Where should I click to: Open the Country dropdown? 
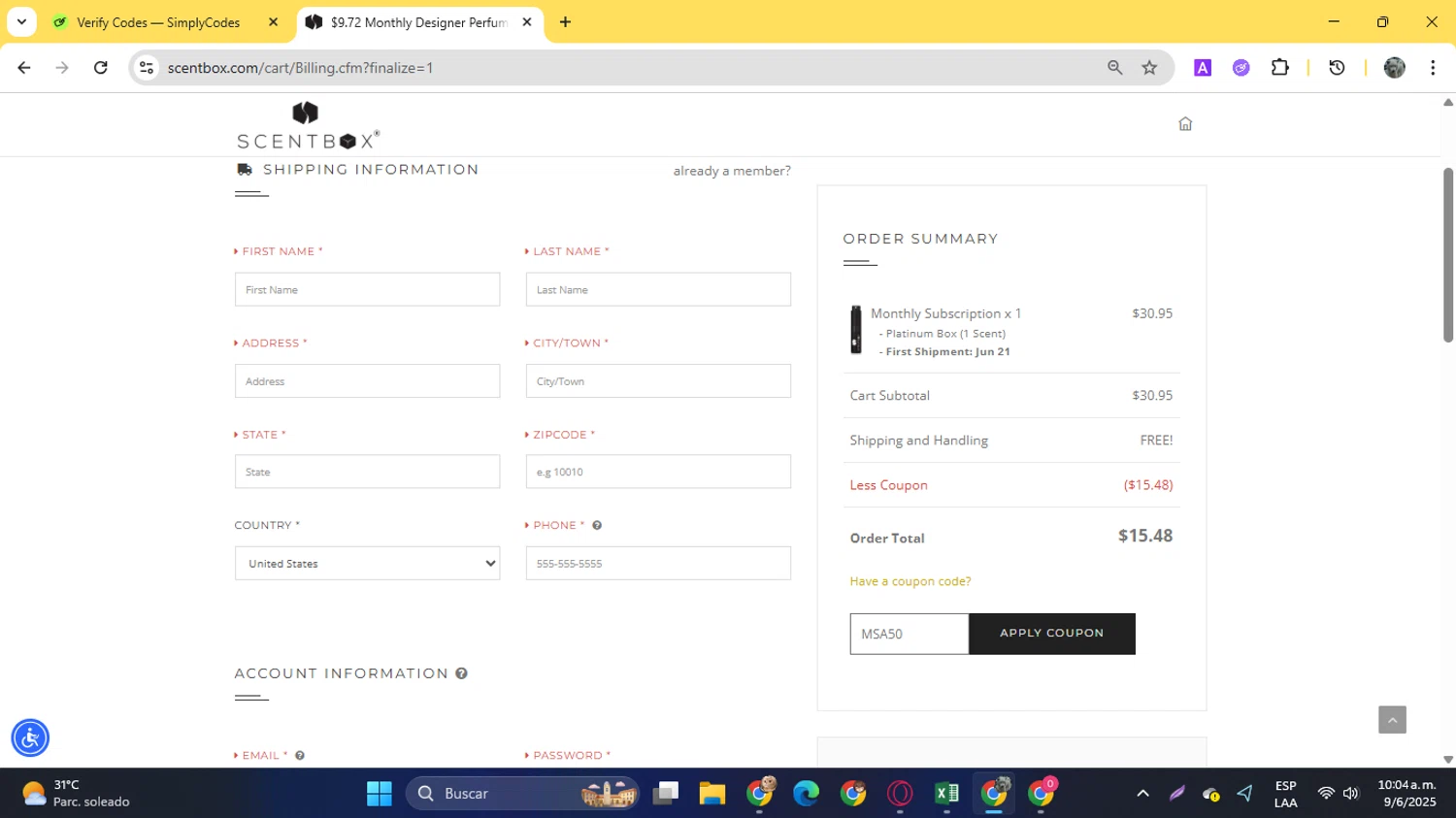[367, 564]
